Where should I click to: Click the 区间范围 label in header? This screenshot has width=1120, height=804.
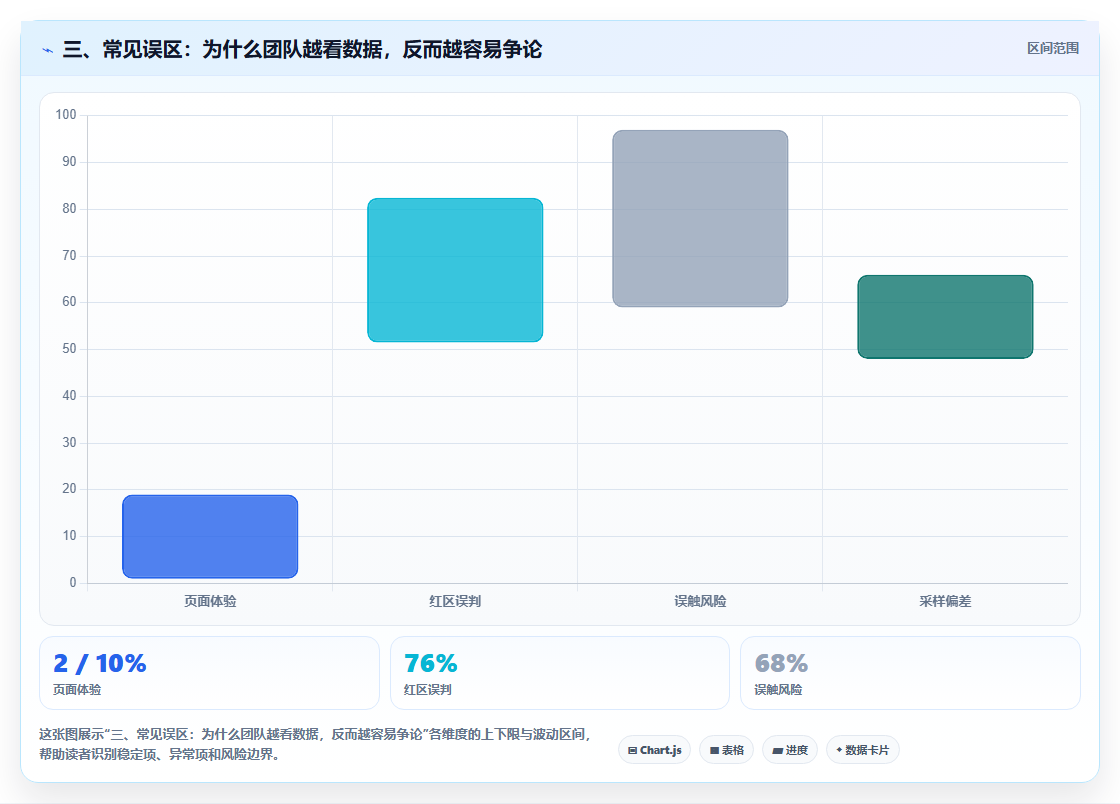1052,49
